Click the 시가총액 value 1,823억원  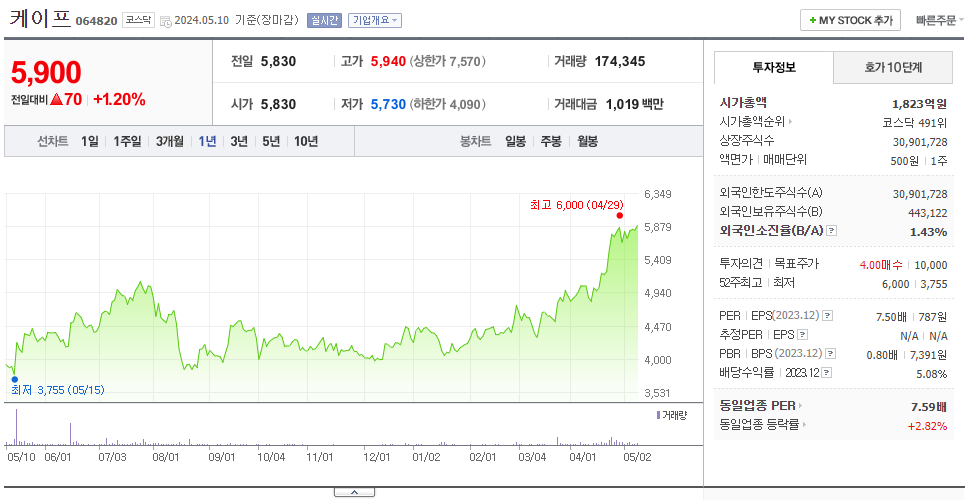pyautogui.click(x=920, y=104)
